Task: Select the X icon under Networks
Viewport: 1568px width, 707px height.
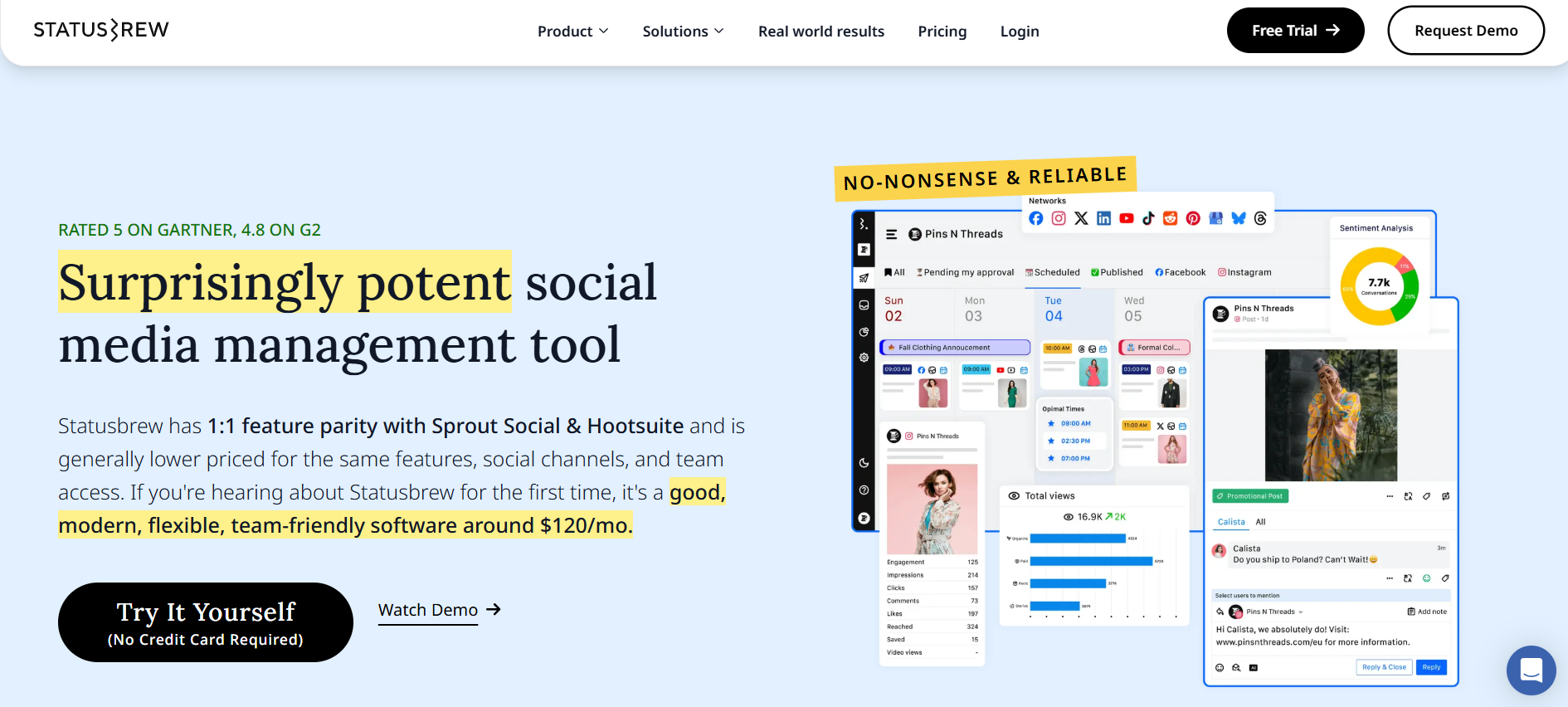Action: 1081,218
